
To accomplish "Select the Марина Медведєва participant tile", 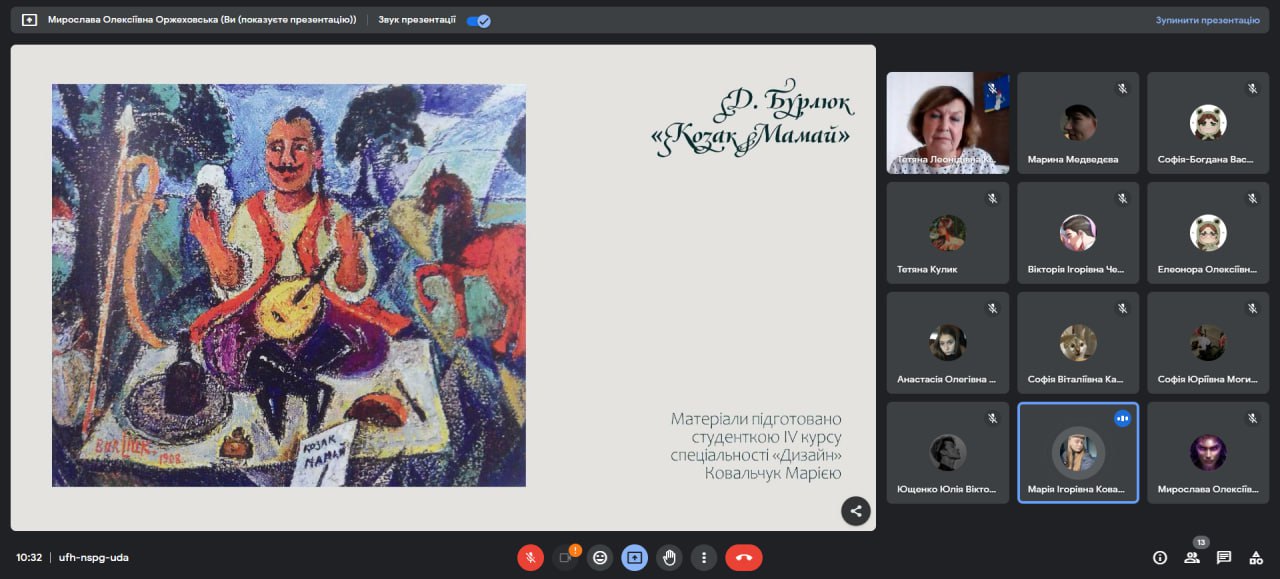I will click(1078, 123).
